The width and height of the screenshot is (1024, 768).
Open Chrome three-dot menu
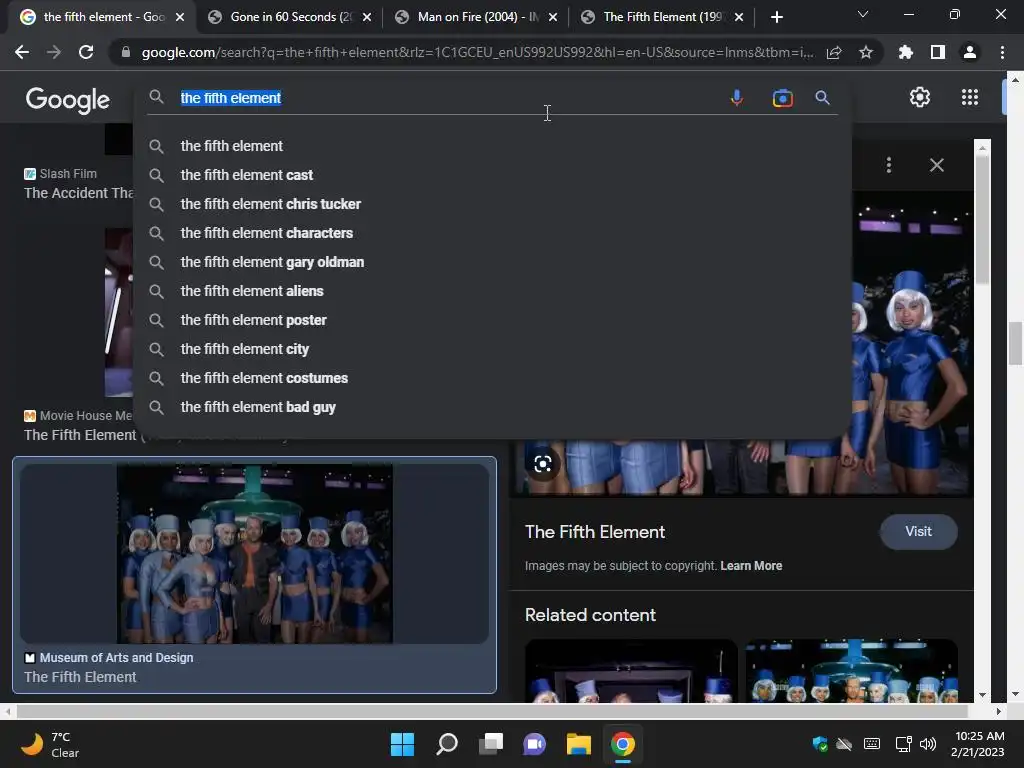(x=1002, y=52)
